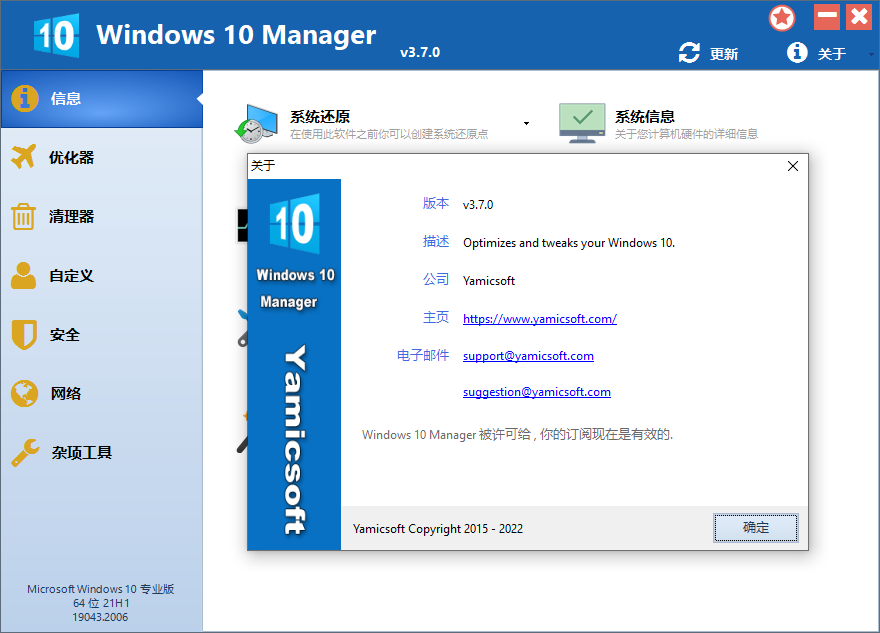880x633 pixels.
Task: Close the About (关于) dialog window
Action: tap(793, 166)
